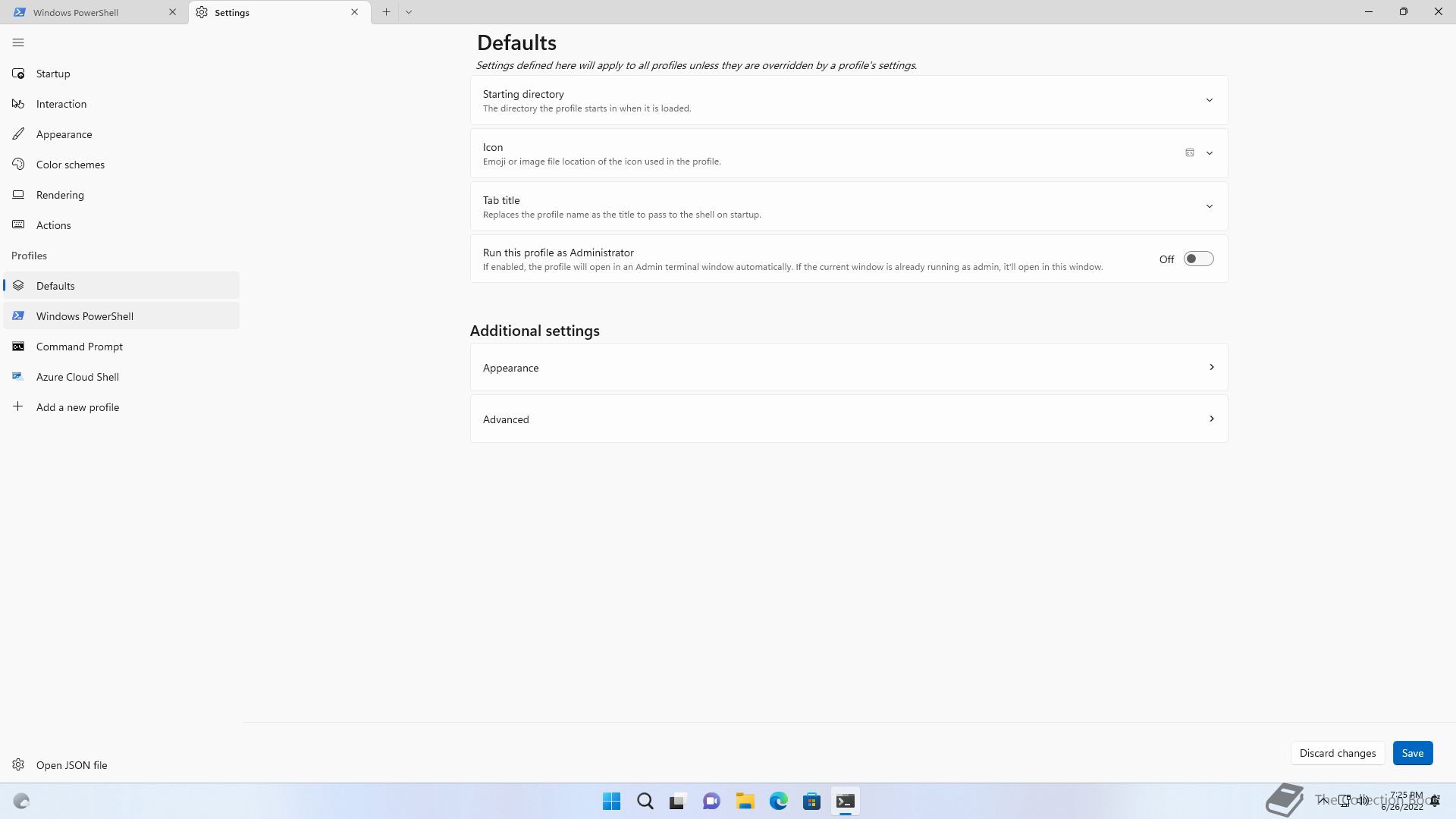Close the Windows PowerShell tab

pyautogui.click(x=172, y=12)
